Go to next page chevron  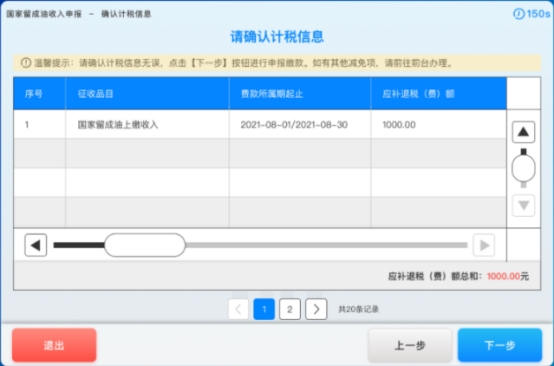tap(316, 309)
